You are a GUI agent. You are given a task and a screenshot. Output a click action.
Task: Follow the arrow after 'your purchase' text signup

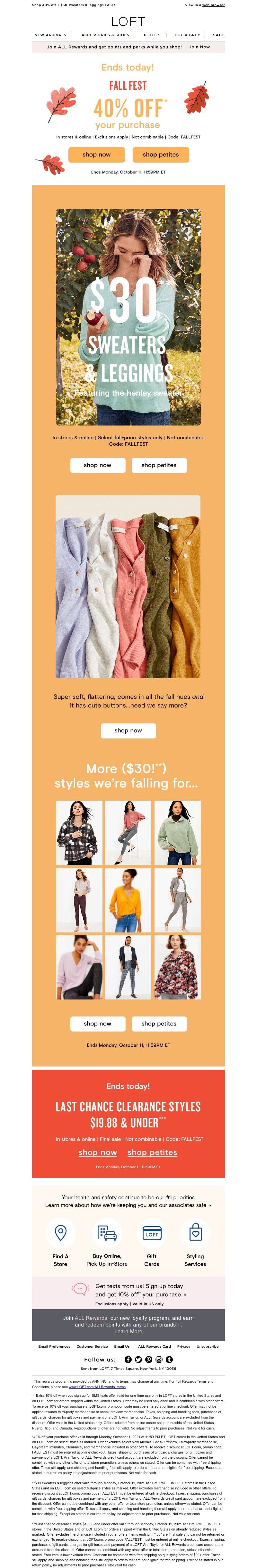tap(185, 1295)
